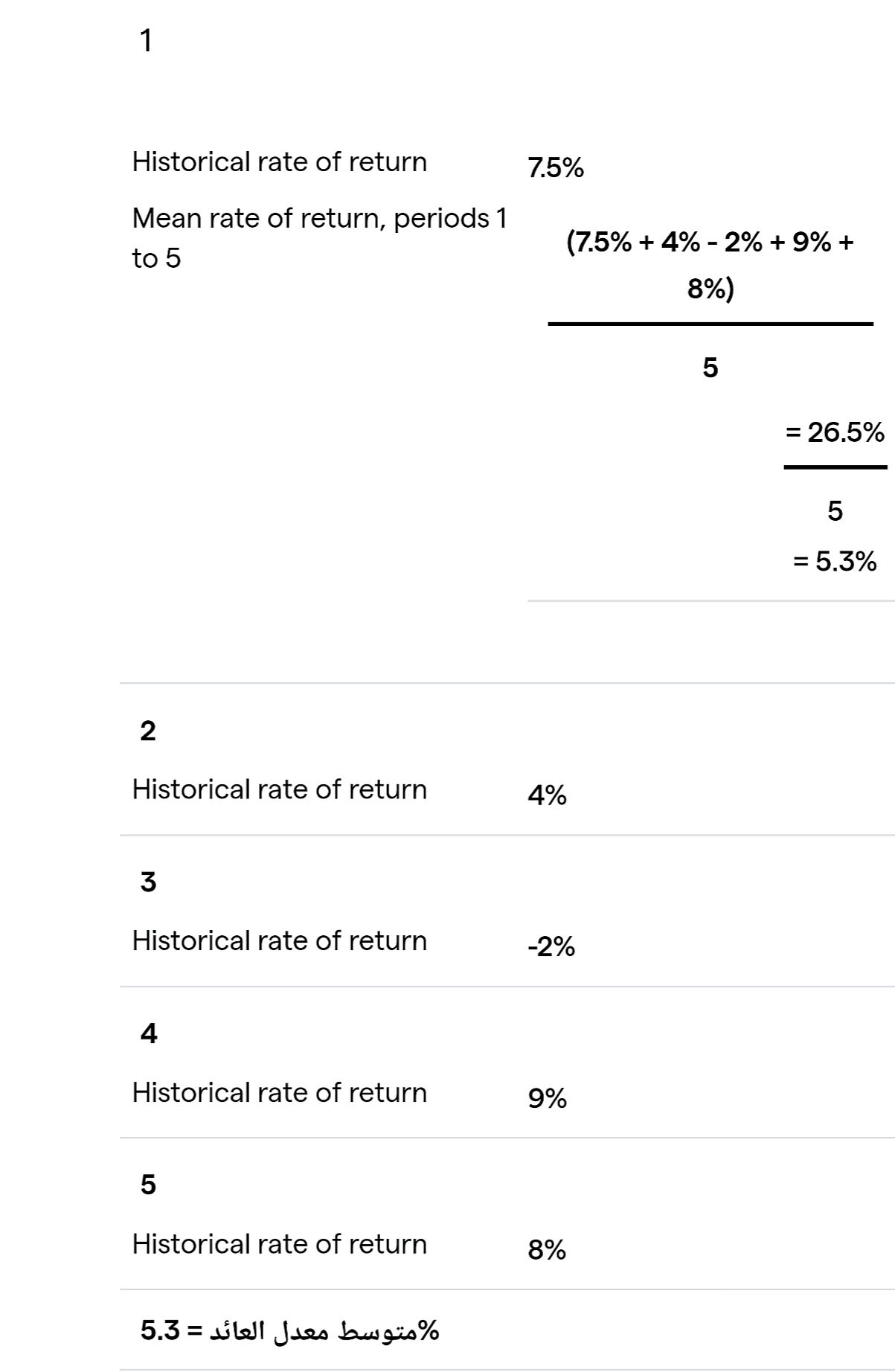Click 'Historical rate of return' label in period 3

(280, 940)
